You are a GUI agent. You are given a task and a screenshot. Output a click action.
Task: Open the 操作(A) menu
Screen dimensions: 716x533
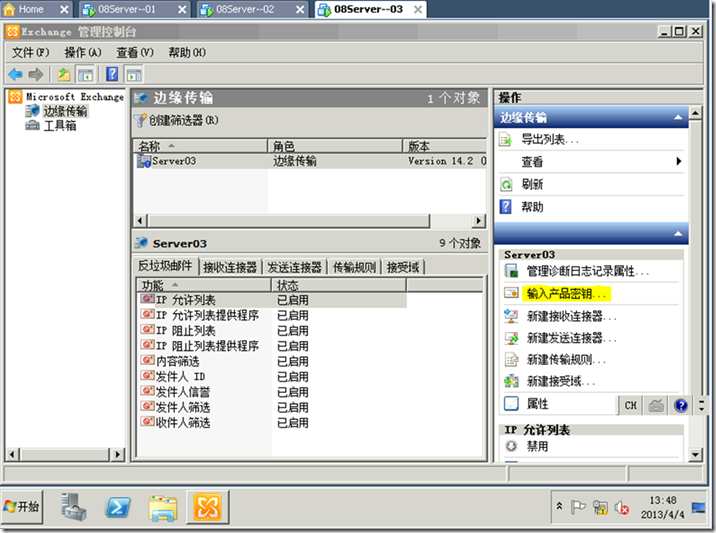pos(83,53)
